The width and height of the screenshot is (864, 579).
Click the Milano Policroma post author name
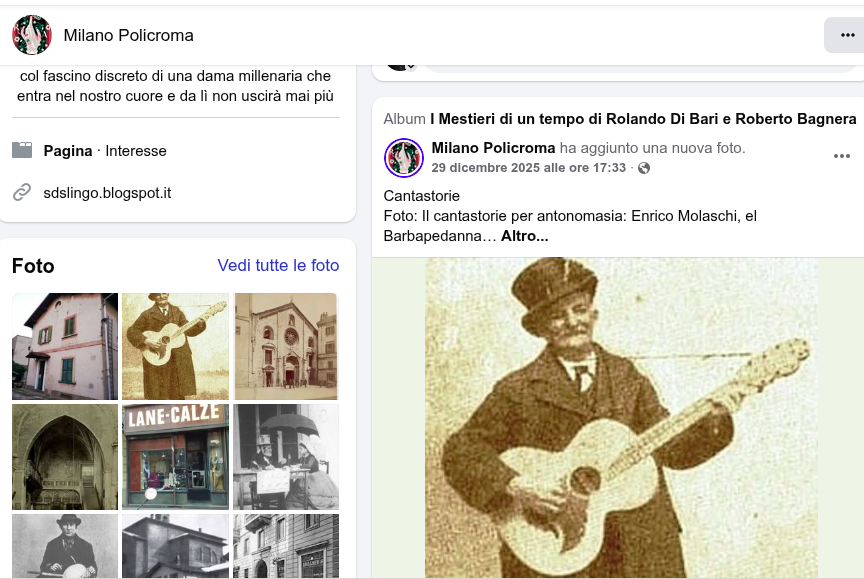[x=493, y=148]
